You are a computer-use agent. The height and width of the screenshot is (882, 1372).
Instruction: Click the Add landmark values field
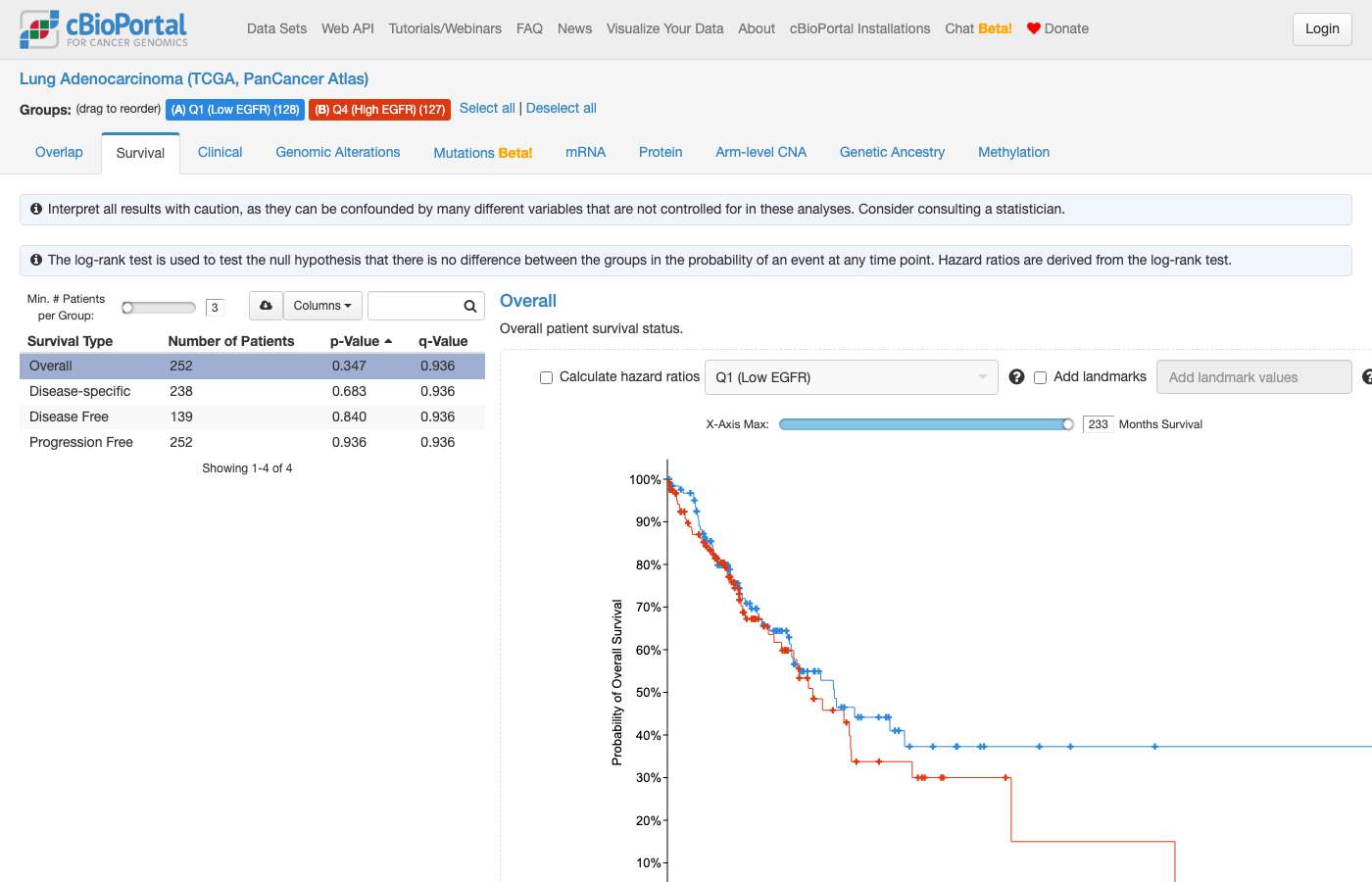[x=1254, y=377]
